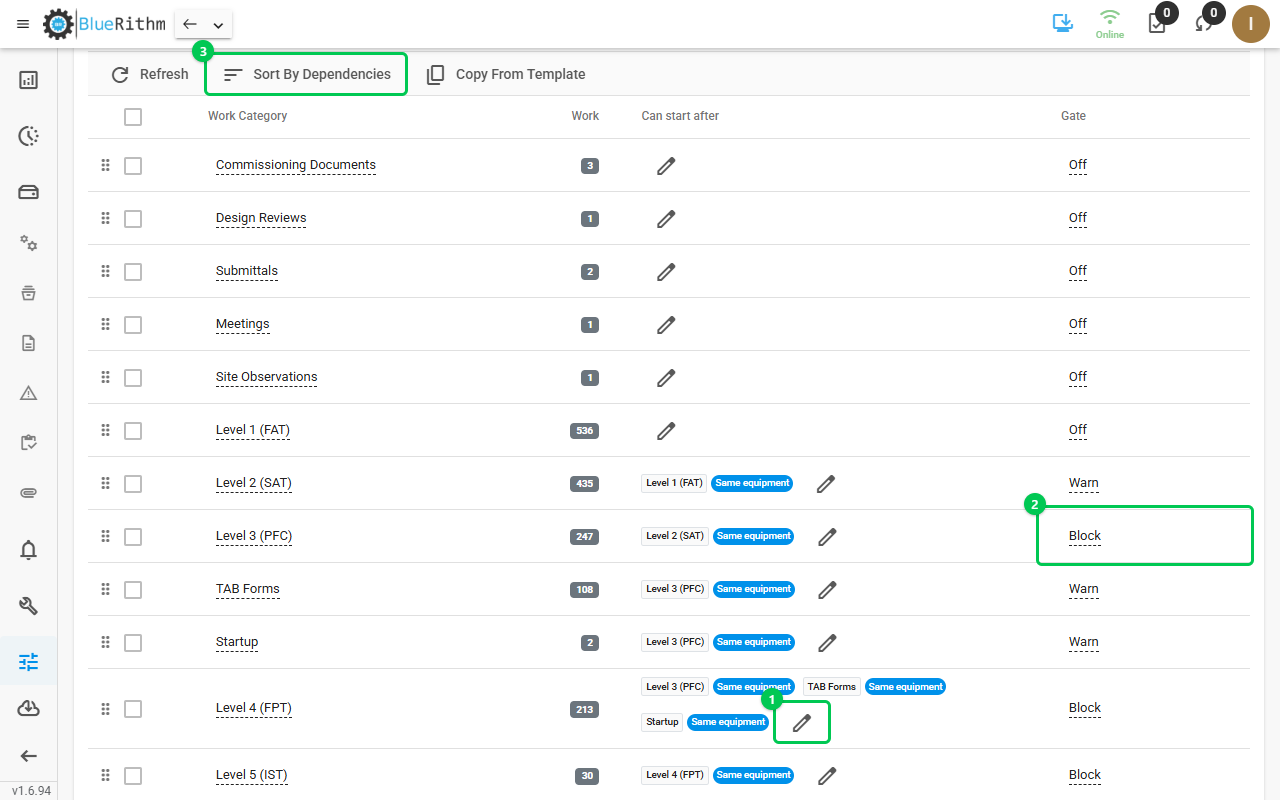
Task: Click the Work Category column header
Action: pos(247,116)
